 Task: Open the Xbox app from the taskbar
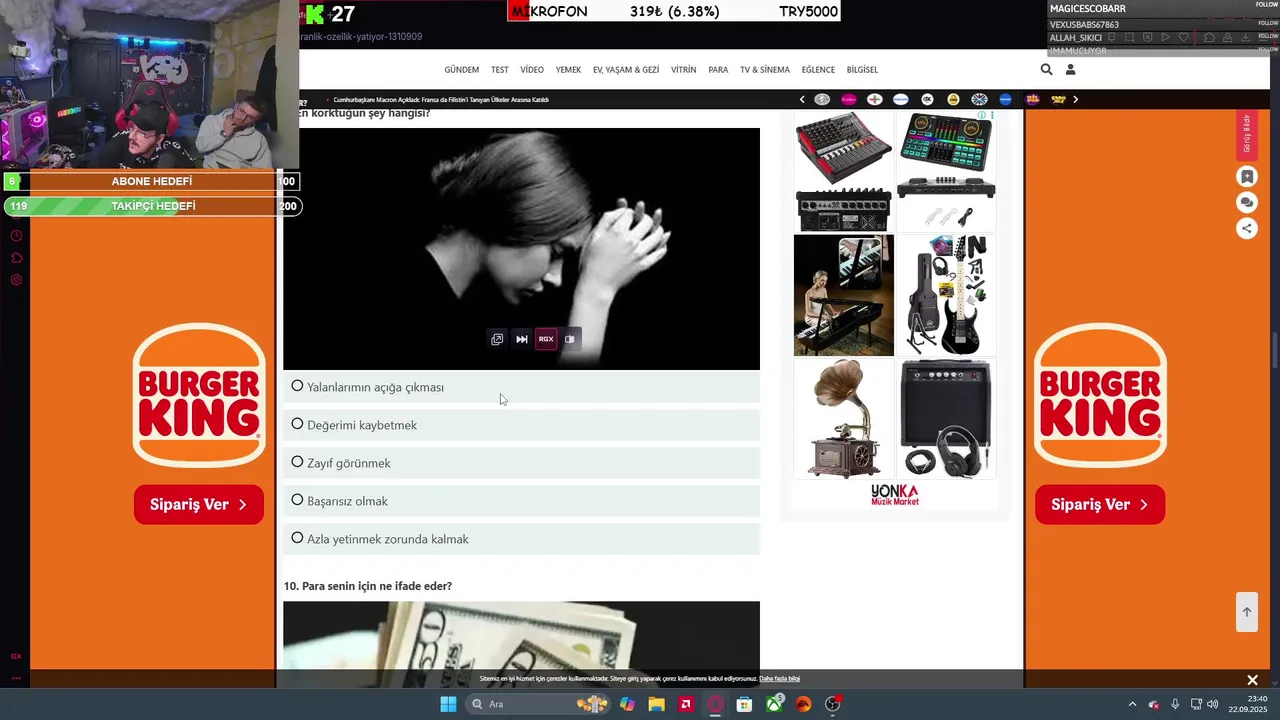pos(774,704)
